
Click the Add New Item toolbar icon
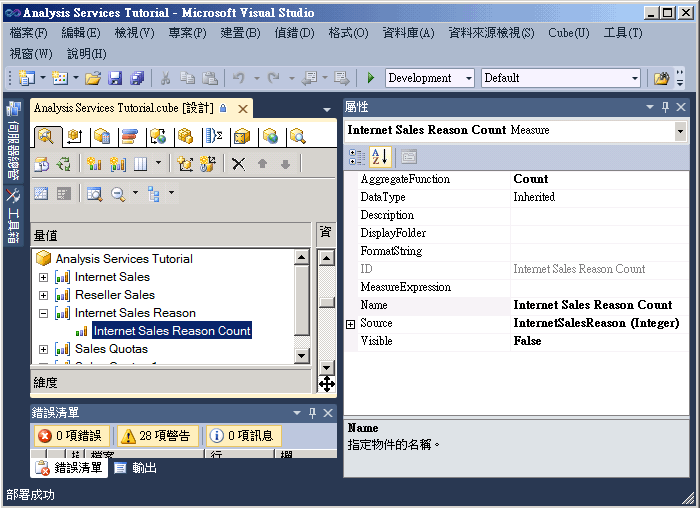pyautogui.click(x=60, y=78)
